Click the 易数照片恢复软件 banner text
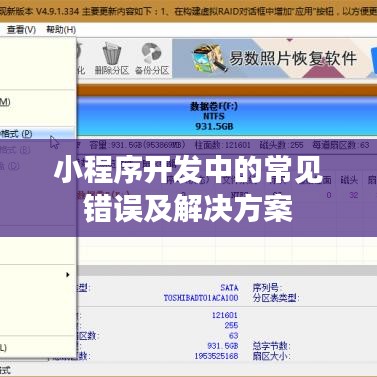The width and height of the screenshot is (377, 377). pyautogui.click(x=293, y=58)
